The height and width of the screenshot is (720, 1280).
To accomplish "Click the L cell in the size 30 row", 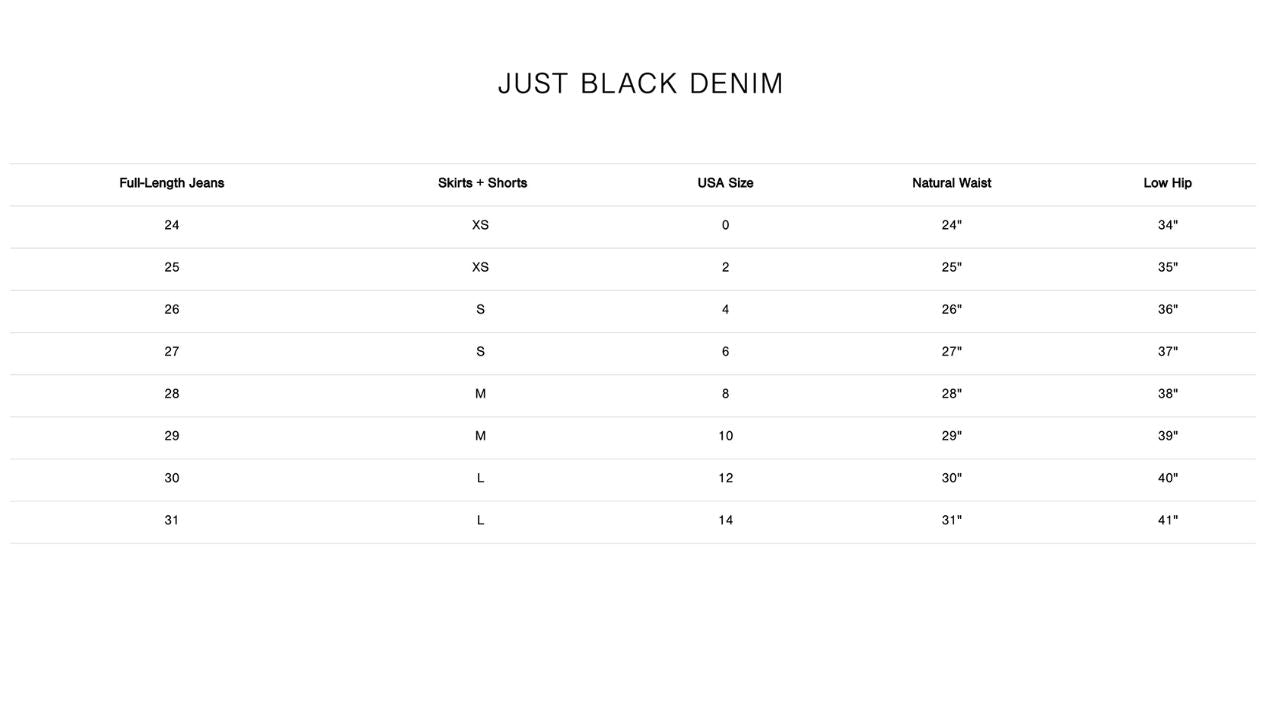I will pos(480,478).
